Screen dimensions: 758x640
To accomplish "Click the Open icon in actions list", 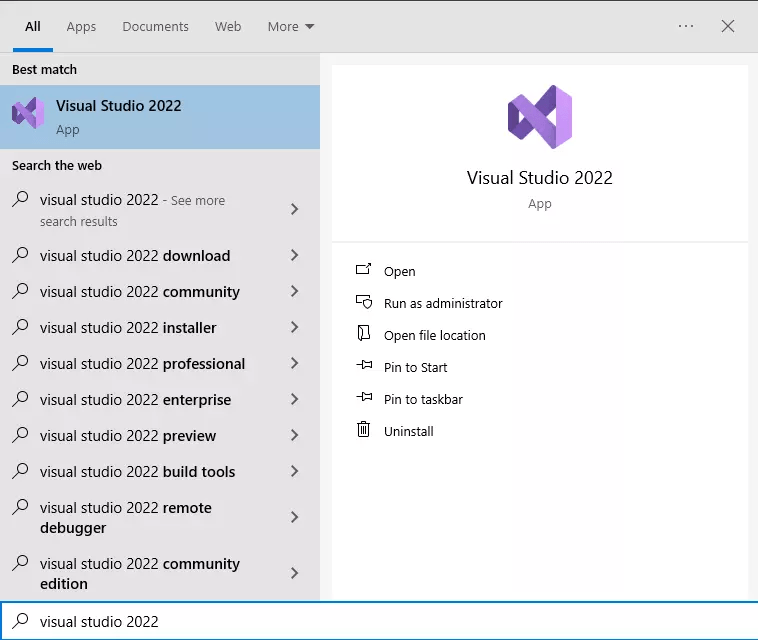I will (x=363, y=271).
